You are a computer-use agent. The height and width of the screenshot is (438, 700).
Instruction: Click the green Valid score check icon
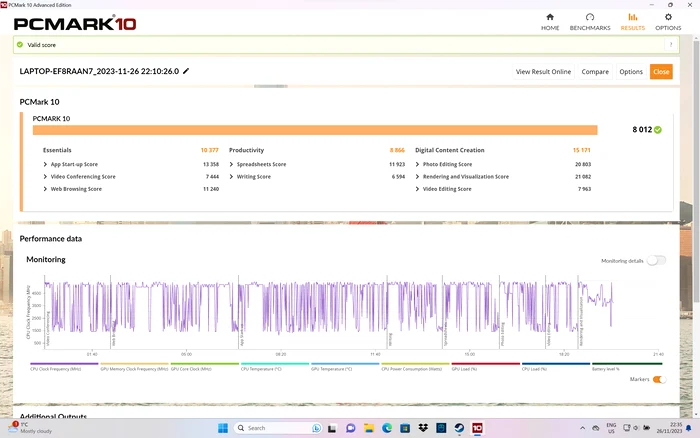(x=20, y=45)
